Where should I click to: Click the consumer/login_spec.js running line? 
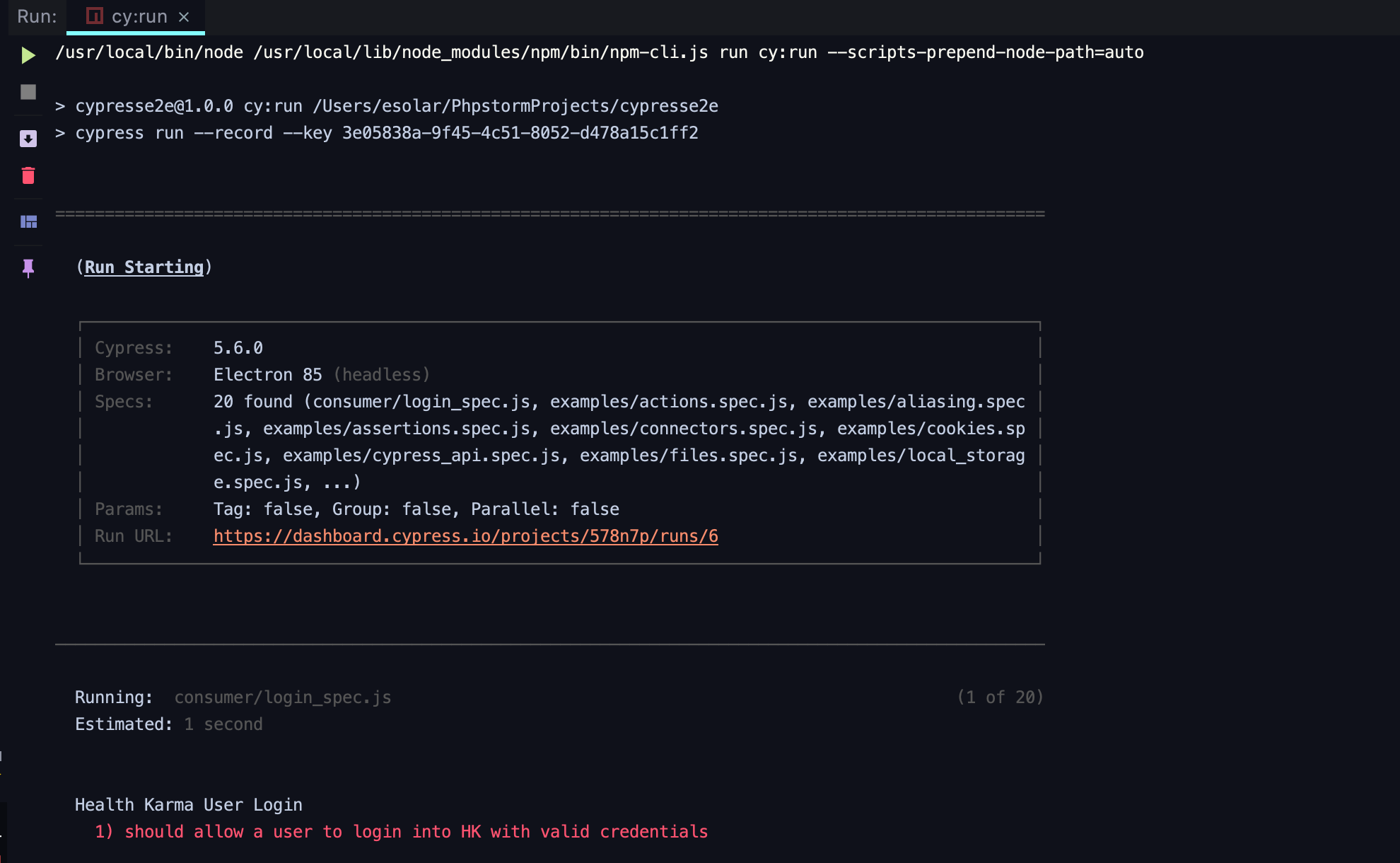(283, 697)
